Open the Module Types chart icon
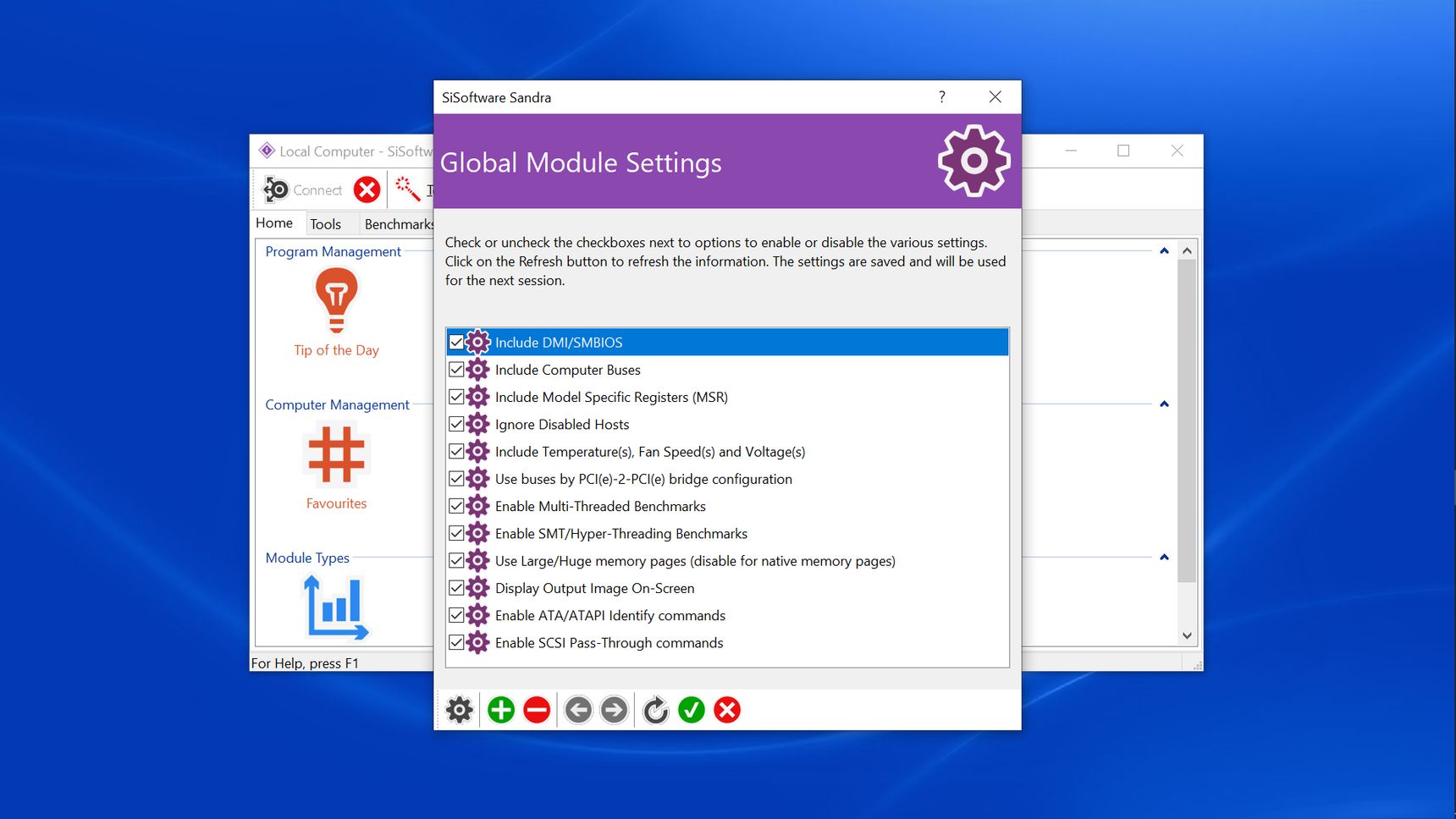 [x=336, y=607]
